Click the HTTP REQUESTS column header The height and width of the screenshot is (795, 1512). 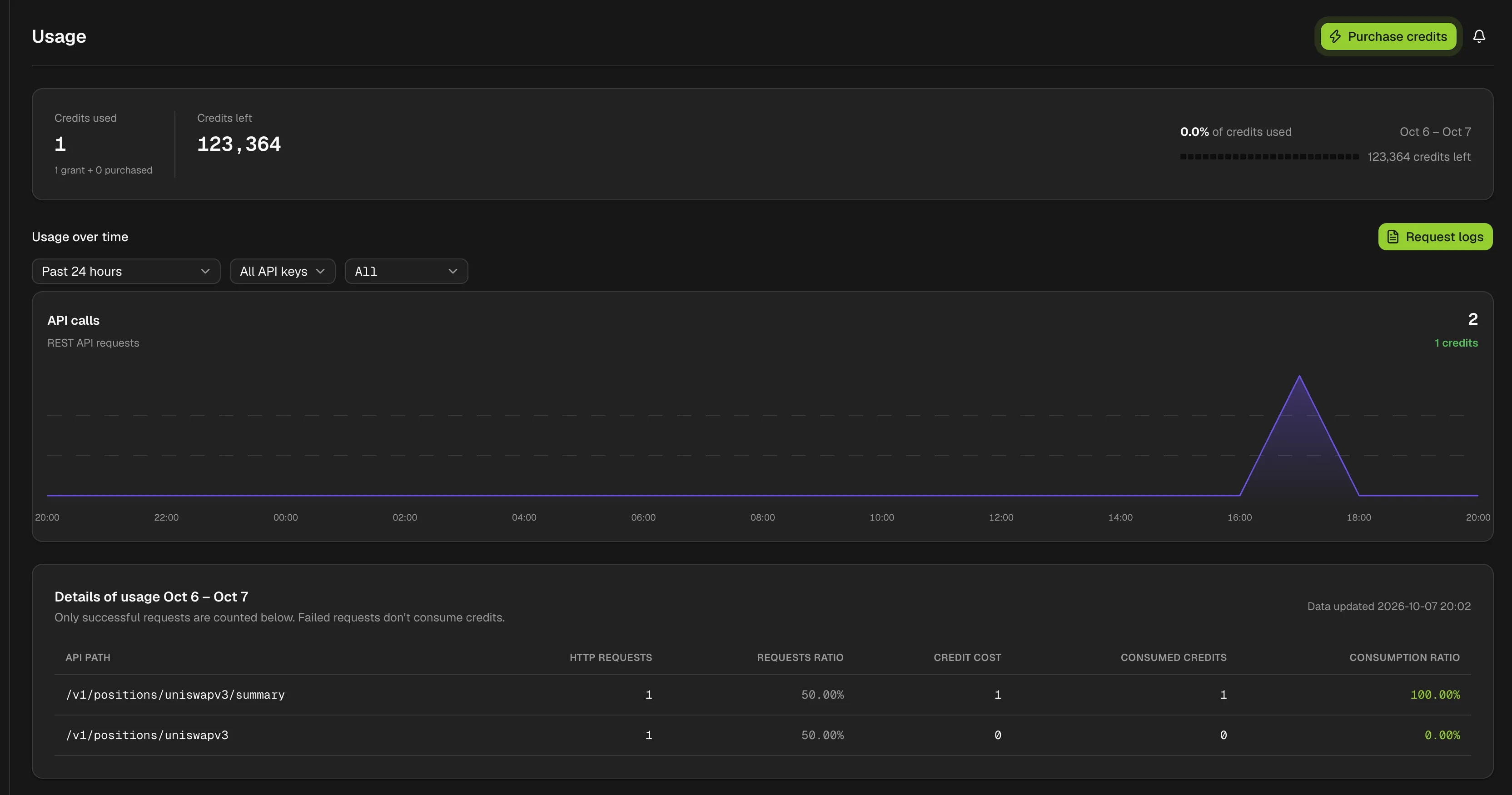(x=611, y=657)
